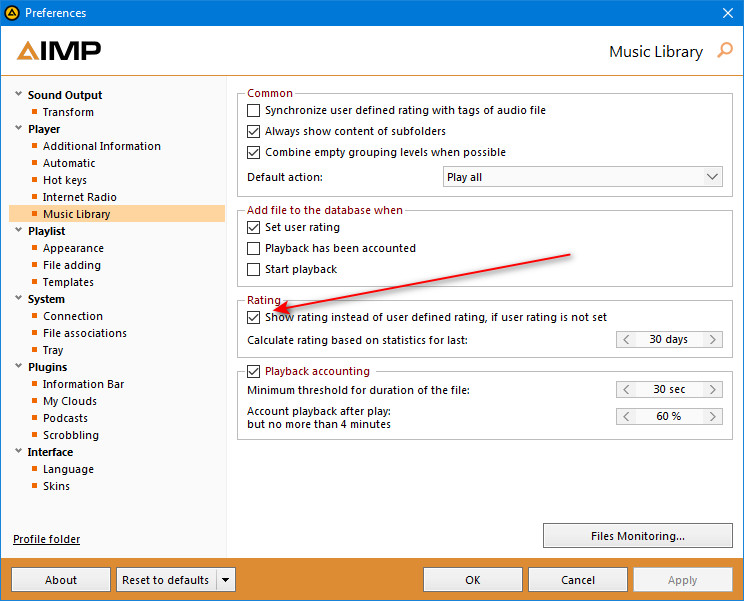
Task: Click the 30 sec value field
Action: click(x=669, y=389)
